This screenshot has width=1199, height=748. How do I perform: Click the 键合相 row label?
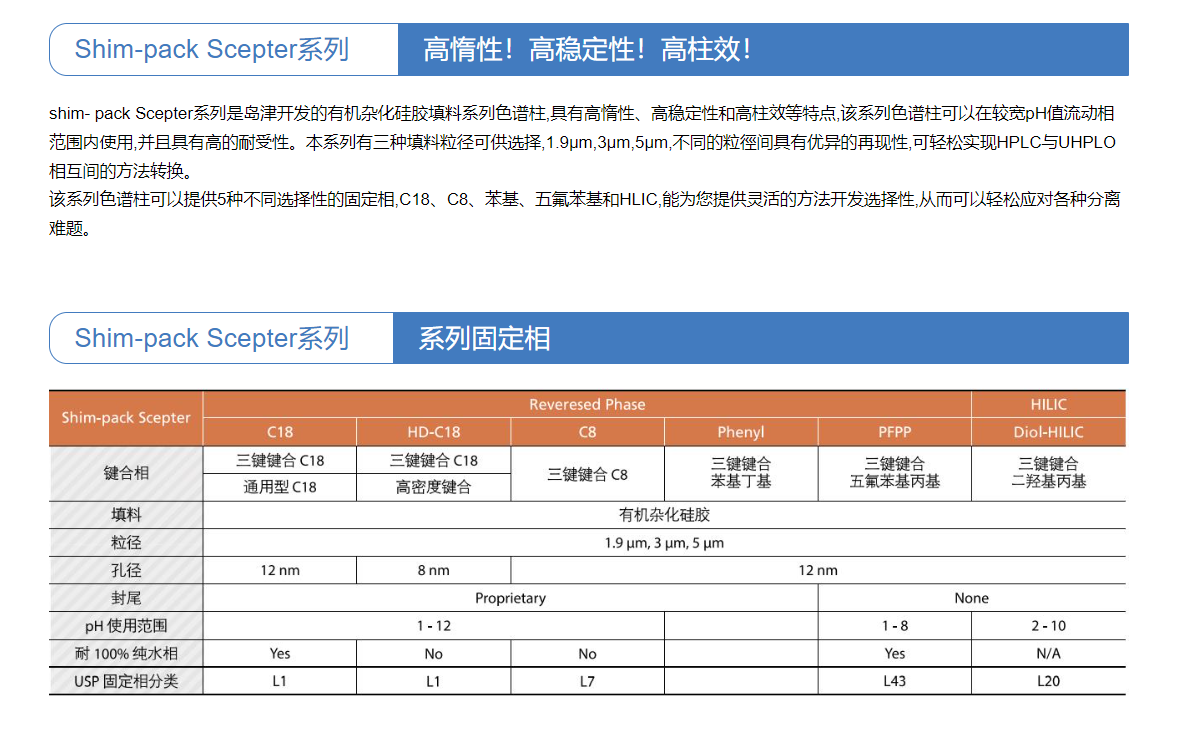(126, 473)
